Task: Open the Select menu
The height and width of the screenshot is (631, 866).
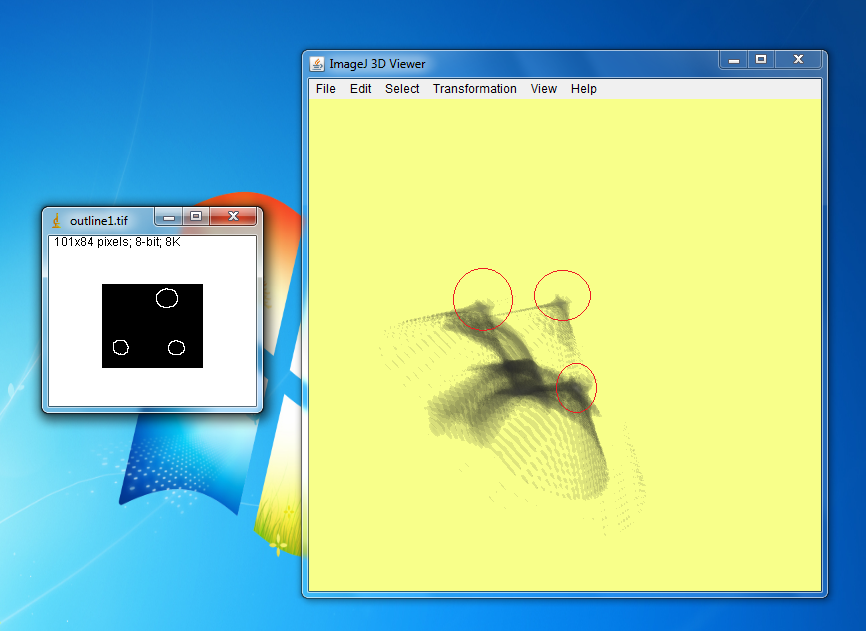Action: tap(402, 89)
